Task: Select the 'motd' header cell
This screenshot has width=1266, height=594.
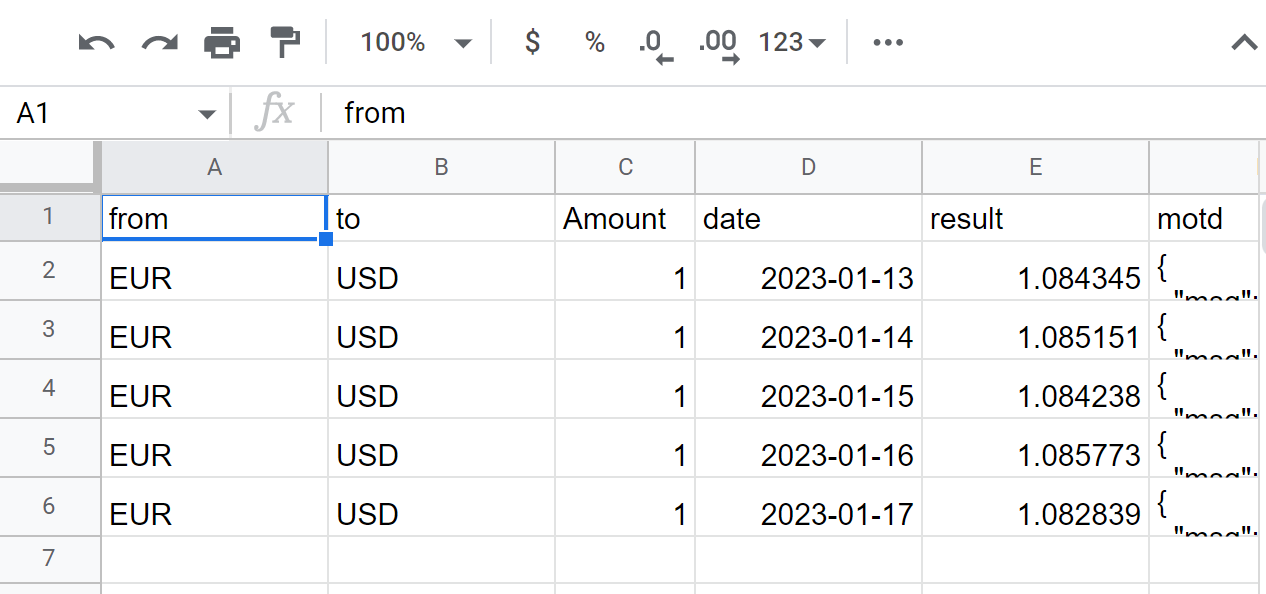Action: pos(1203,219)
